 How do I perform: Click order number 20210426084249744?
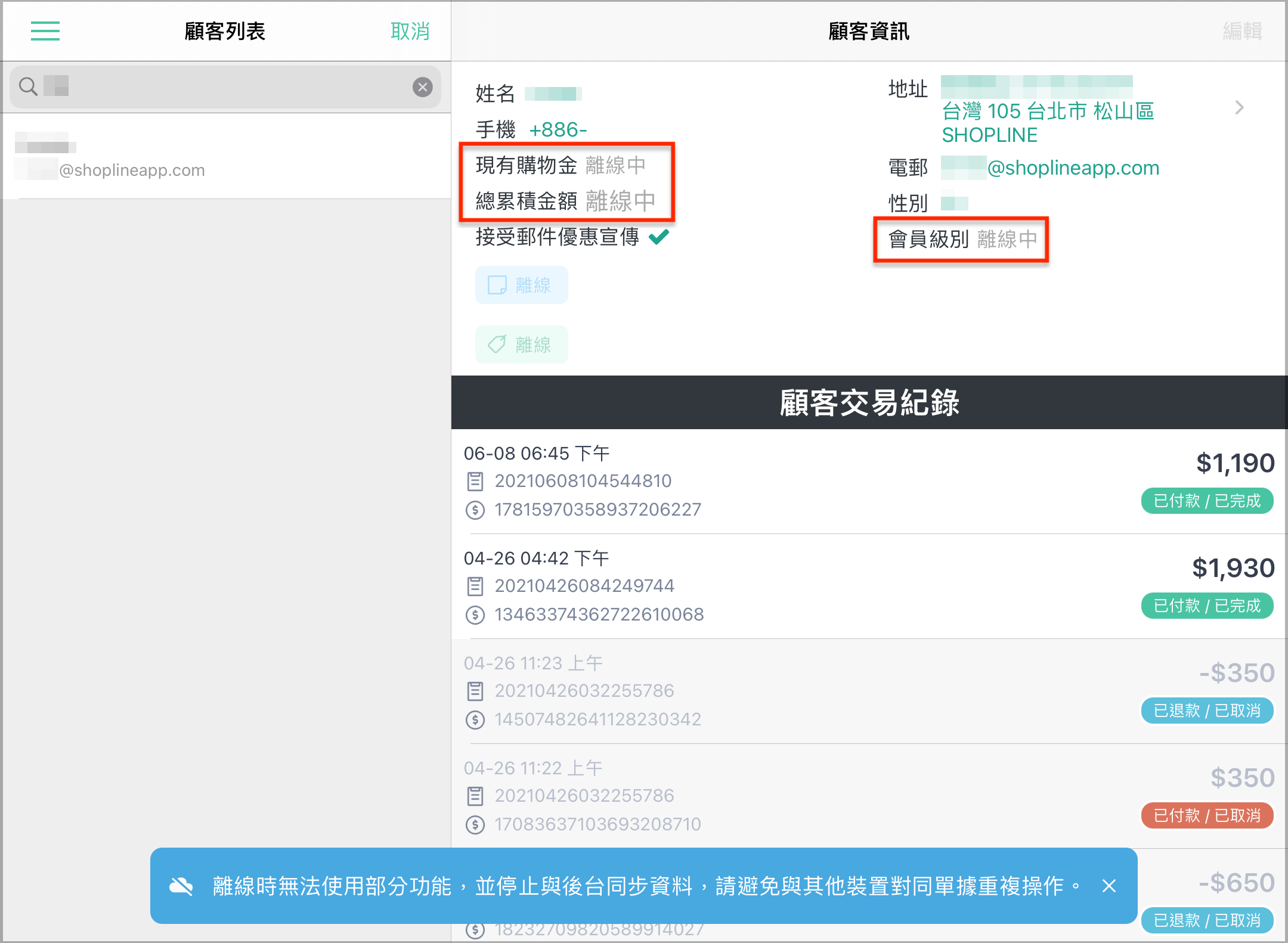[584, 586]
